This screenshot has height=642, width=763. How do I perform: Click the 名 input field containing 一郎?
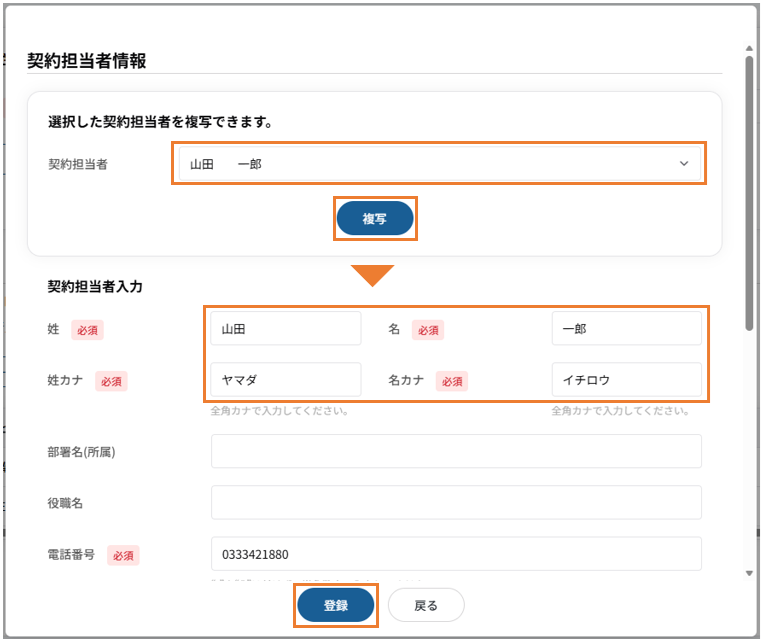(x=626, y=329)
